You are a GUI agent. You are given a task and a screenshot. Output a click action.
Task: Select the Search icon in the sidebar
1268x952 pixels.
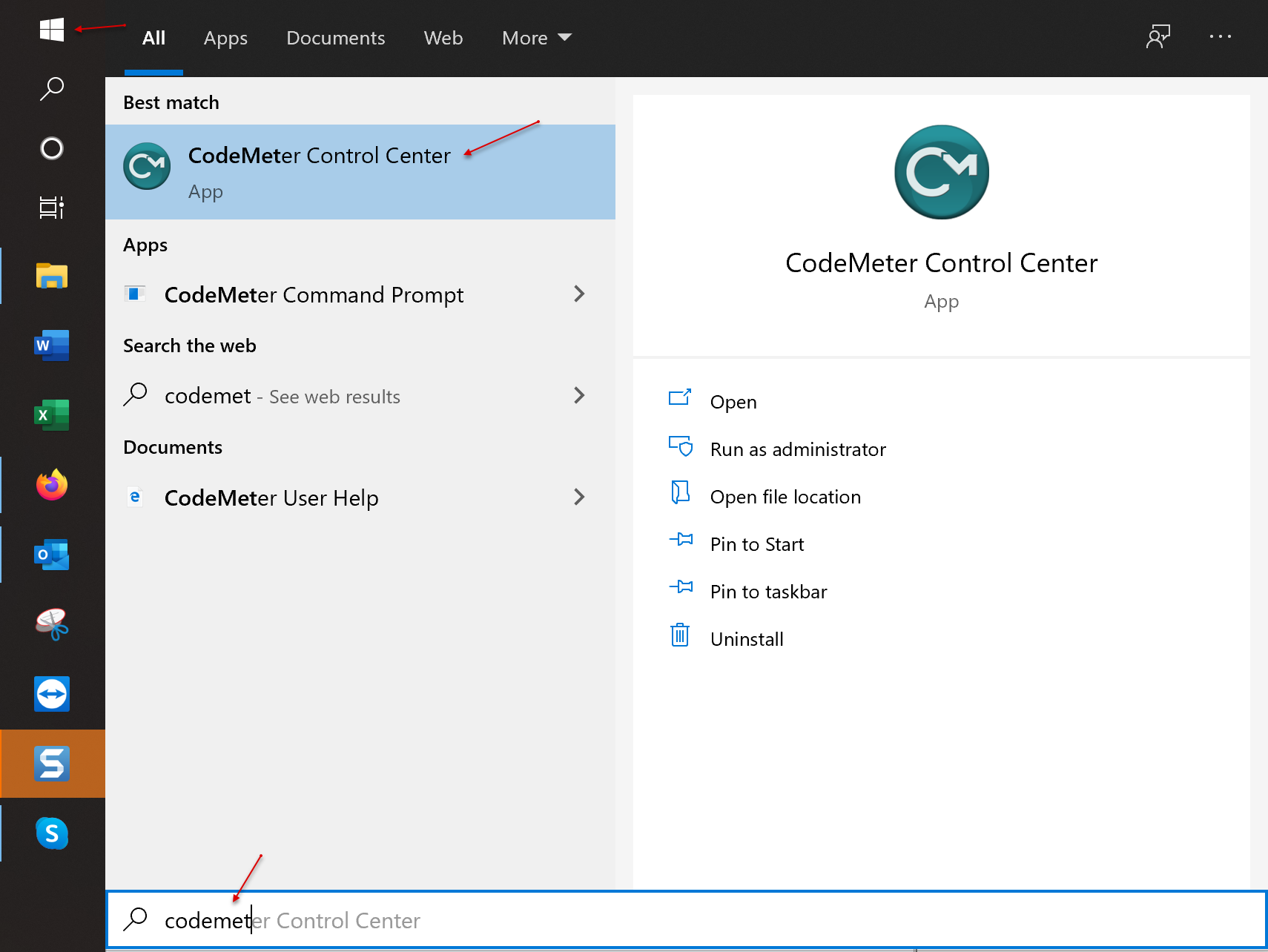[x=51, y=87]
